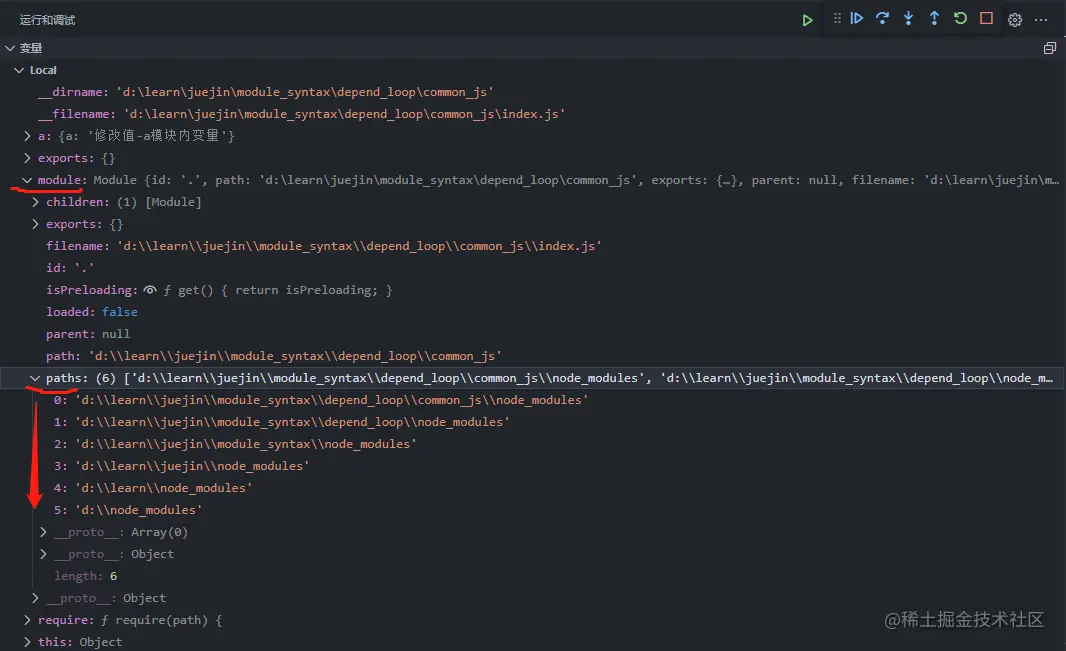Step out of current function

tap(934, 18)
